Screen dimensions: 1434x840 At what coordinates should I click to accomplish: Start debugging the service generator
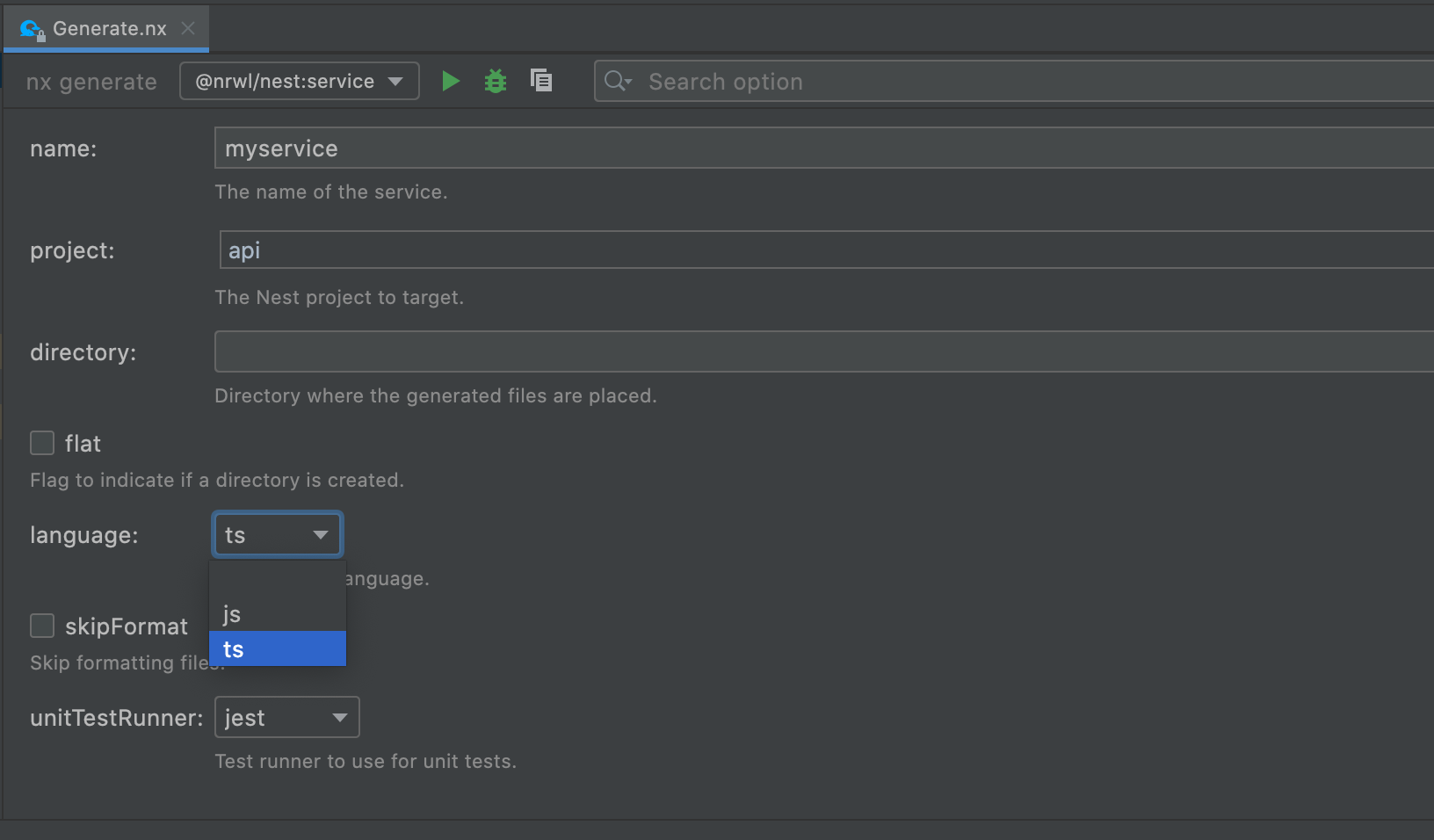pos(496,81)
